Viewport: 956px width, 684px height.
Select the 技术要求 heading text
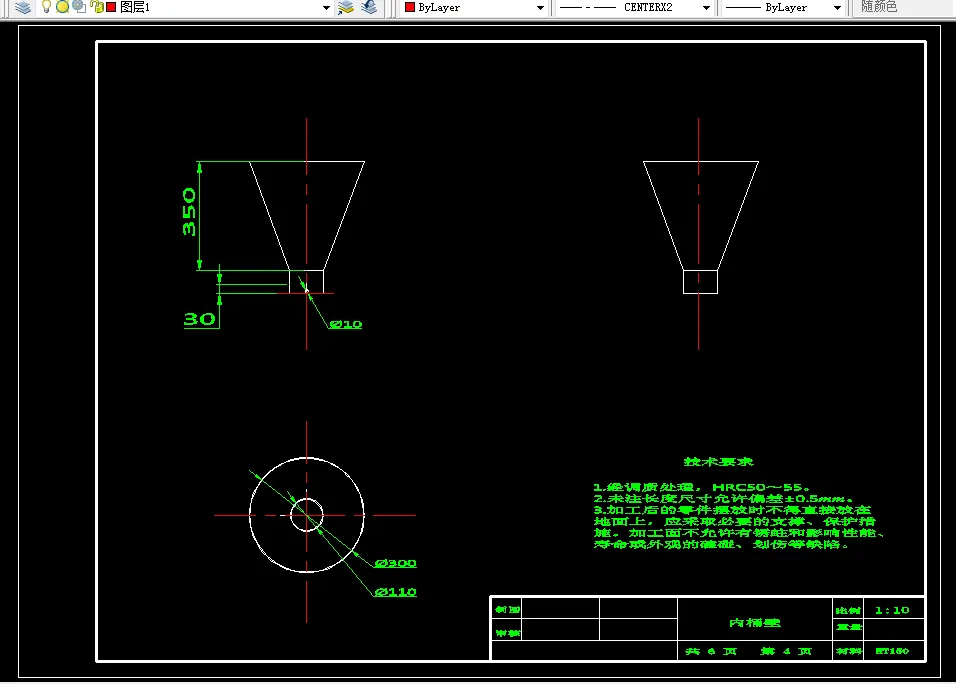click(719, 461)
